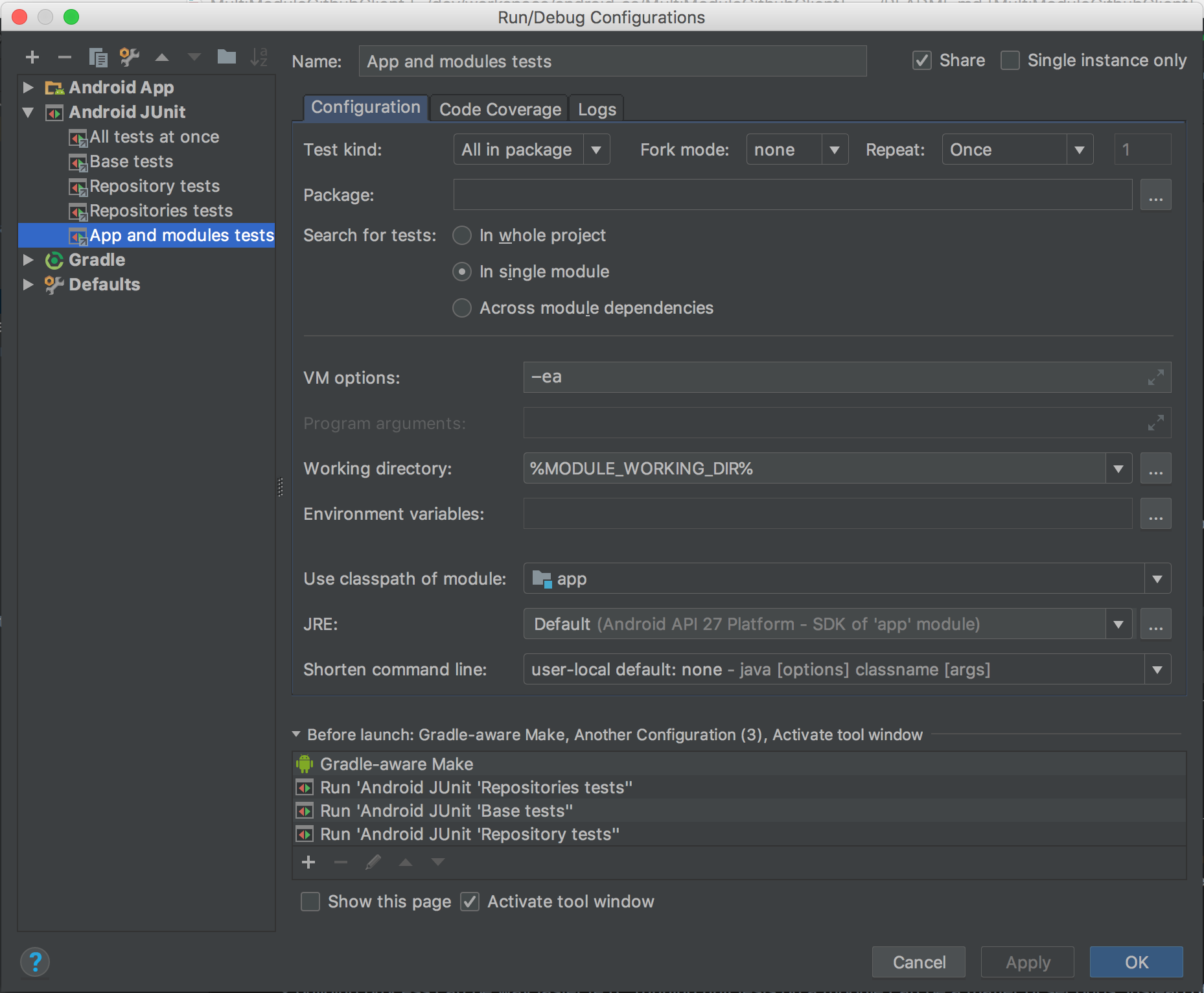Expand the Android App tree node
1204x993 pixels.
28,88
